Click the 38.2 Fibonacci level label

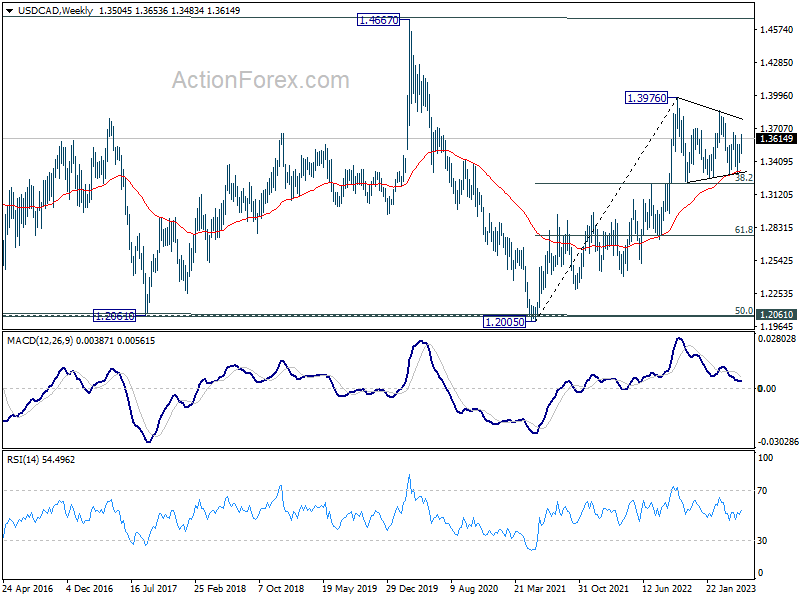click(743, 178)
